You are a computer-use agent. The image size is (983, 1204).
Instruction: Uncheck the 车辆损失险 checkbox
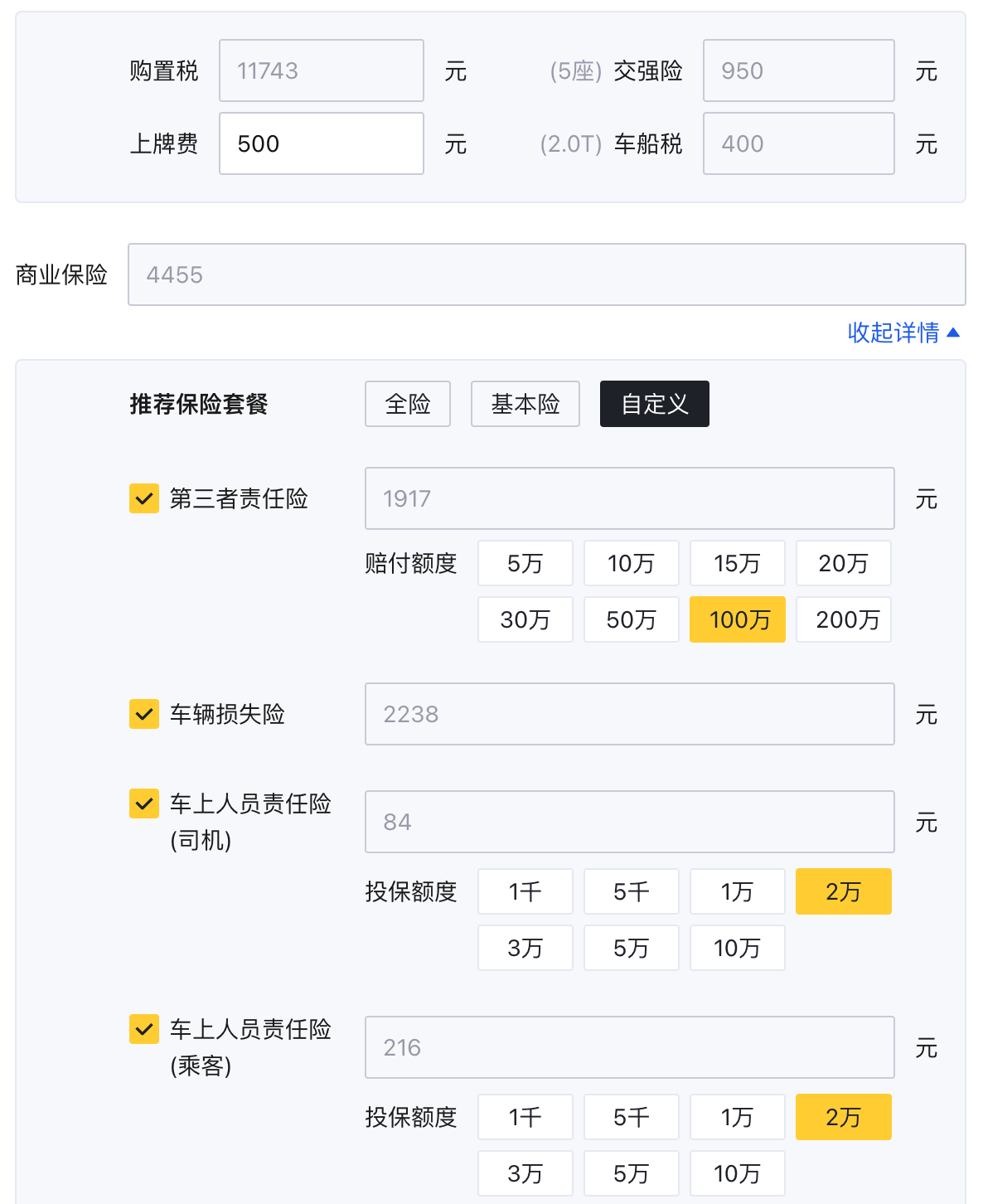(x=144, y=714)
